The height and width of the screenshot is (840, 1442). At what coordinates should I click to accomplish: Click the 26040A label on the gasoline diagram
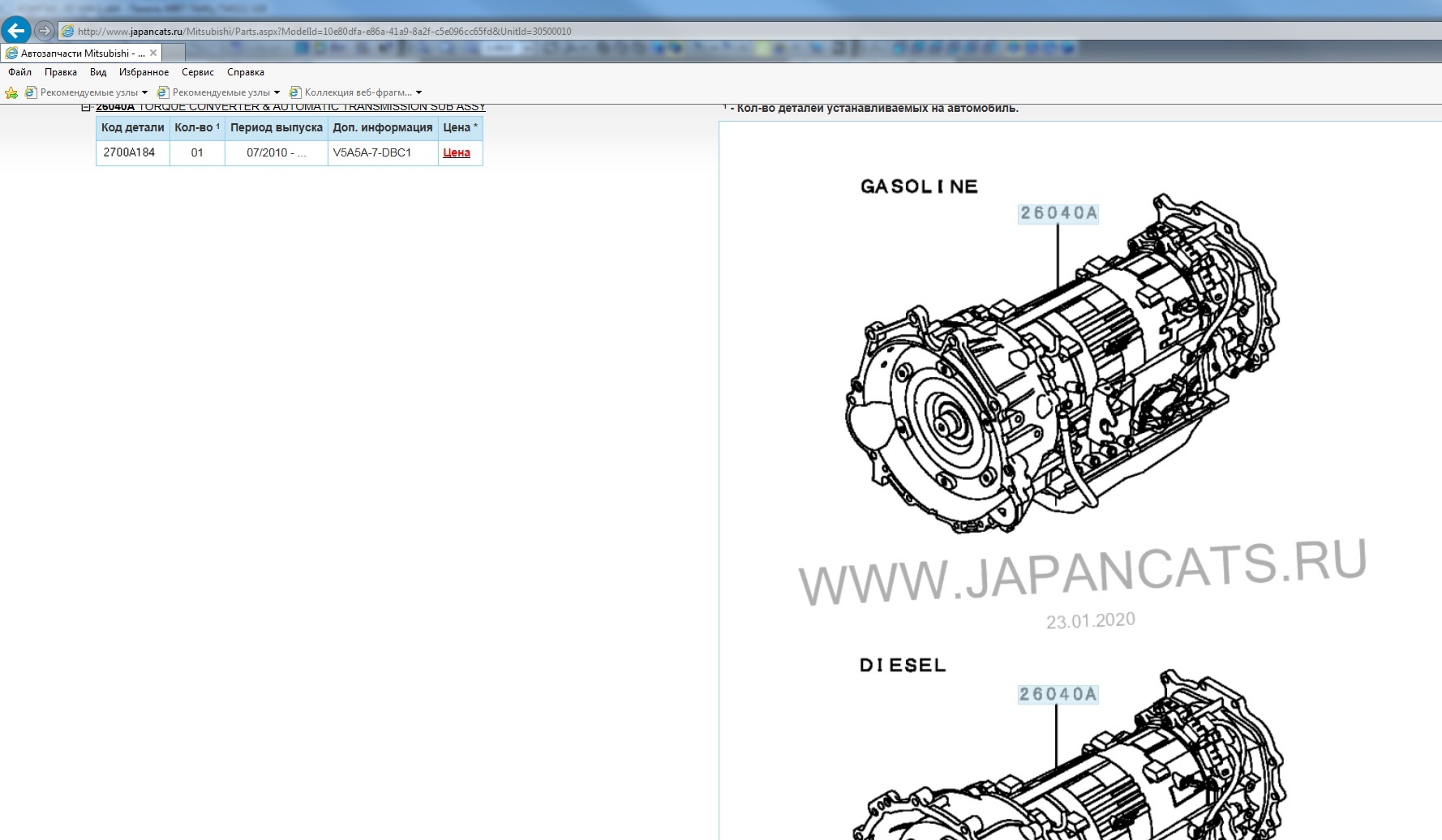point(1058,213)
